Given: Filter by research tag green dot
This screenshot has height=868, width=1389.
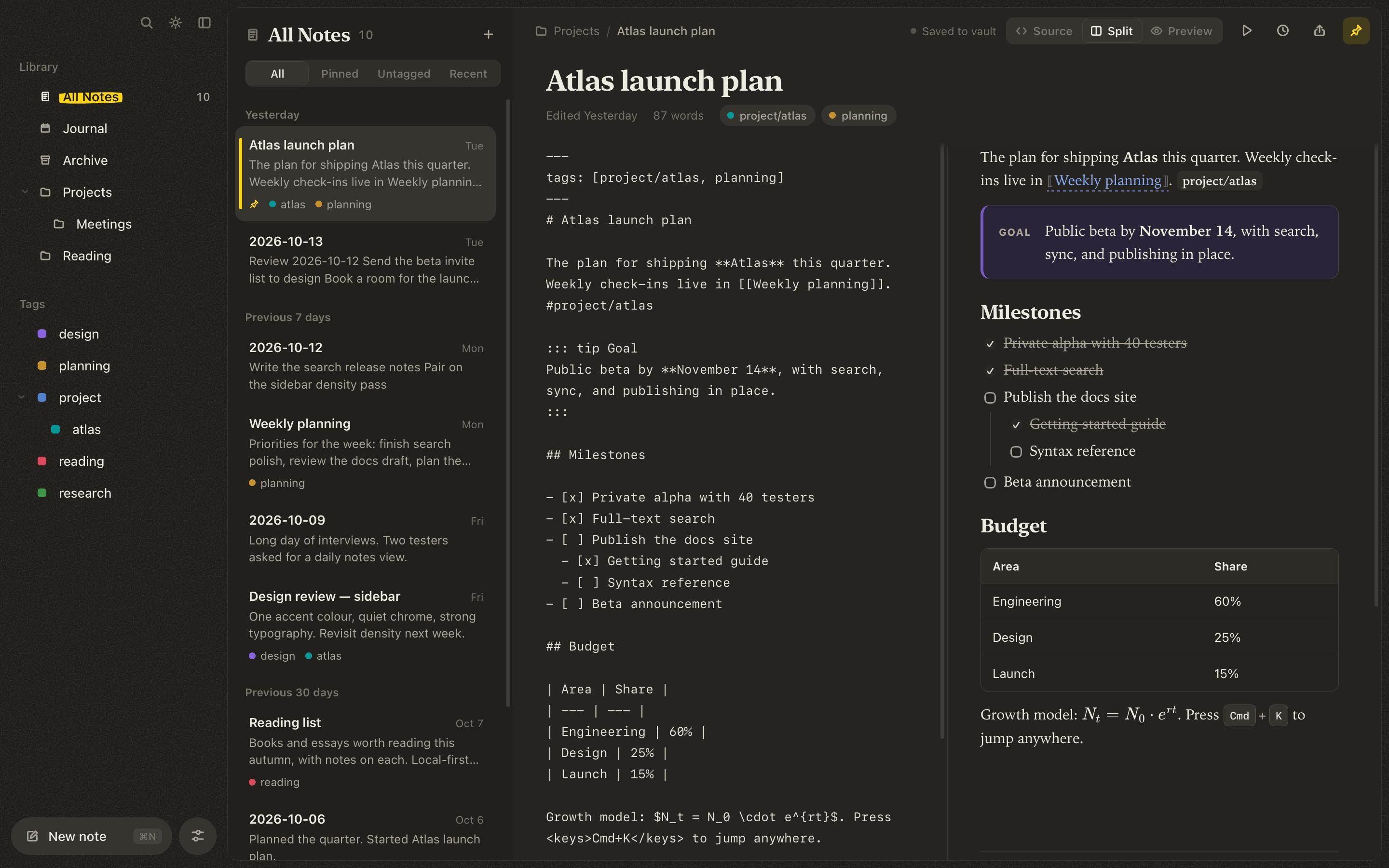Looking at the screenshot, I should (42, 492).
